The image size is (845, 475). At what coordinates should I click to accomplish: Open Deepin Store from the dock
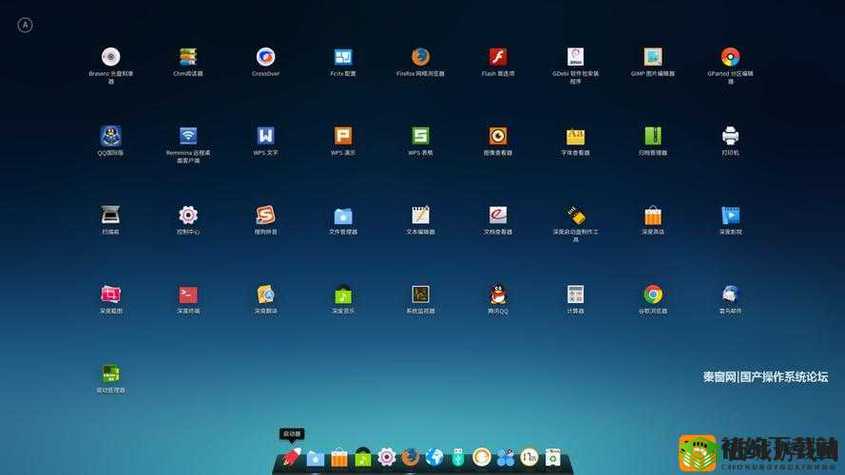tap(339, 458)
